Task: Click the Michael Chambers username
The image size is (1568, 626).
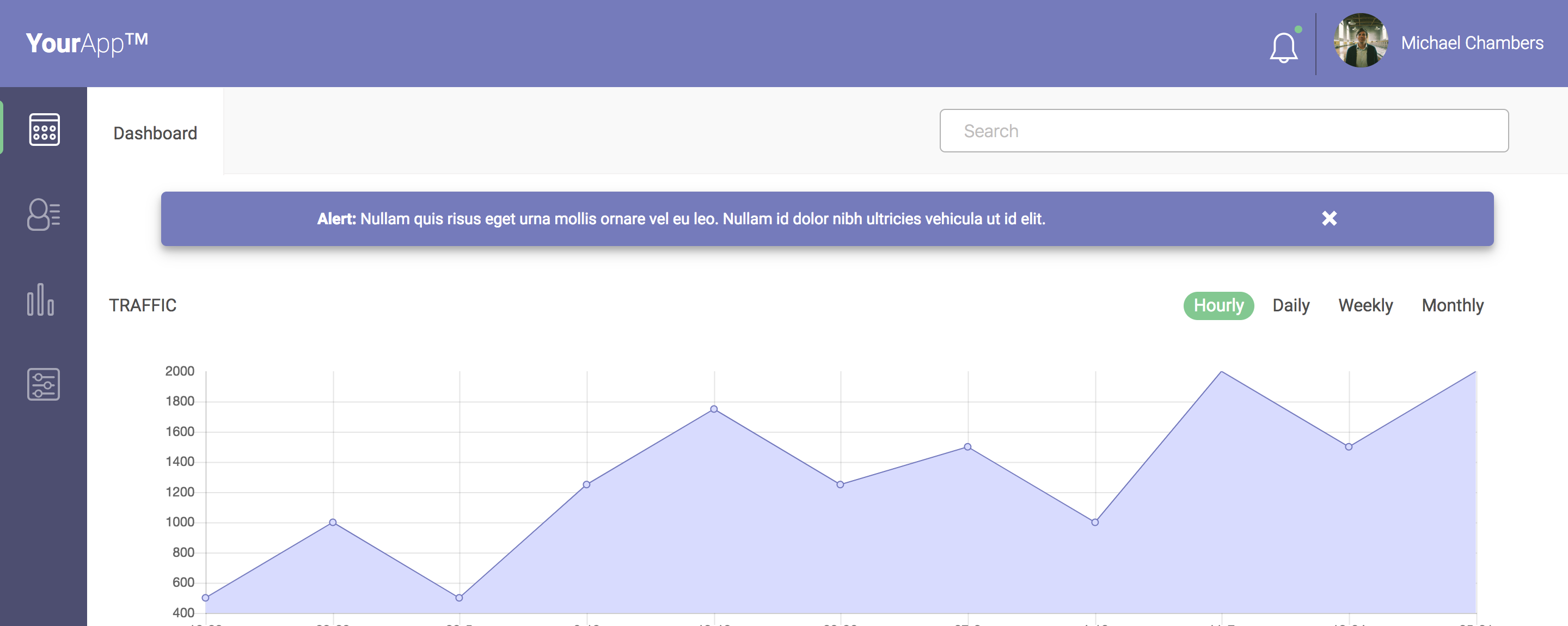Action: coord(1472,43)
